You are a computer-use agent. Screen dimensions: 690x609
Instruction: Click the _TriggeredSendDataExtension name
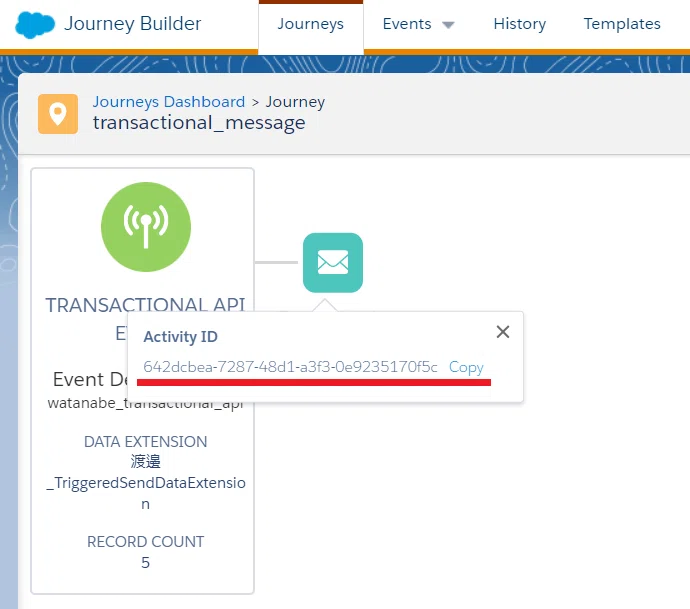click(x=146, y=493)
